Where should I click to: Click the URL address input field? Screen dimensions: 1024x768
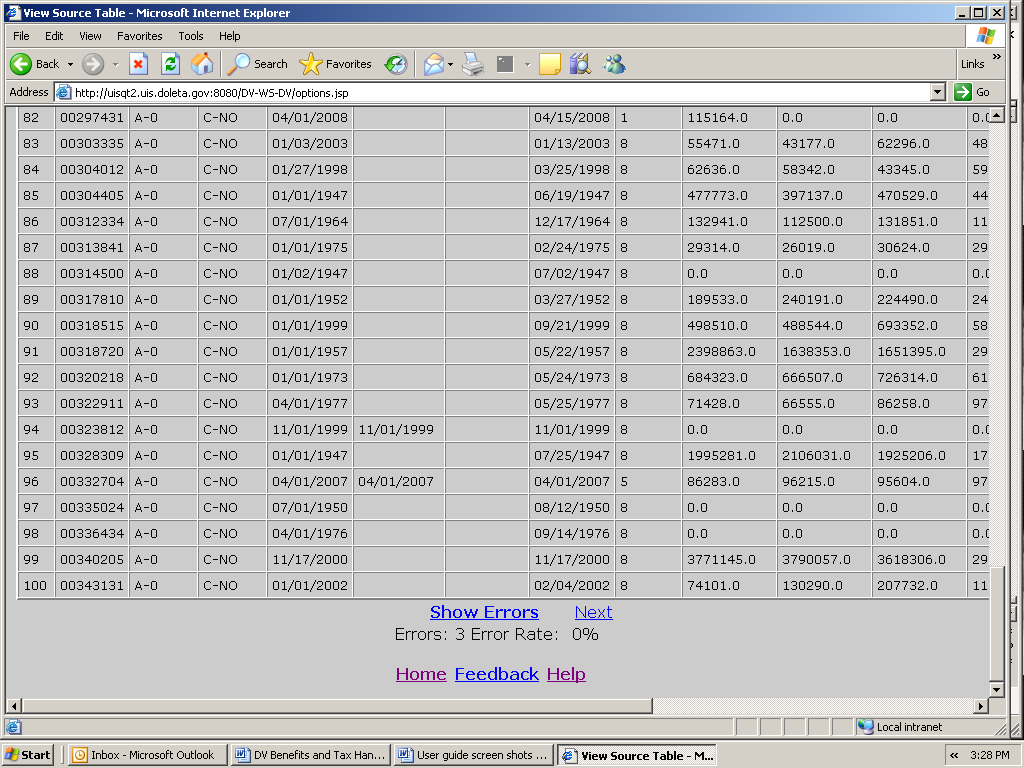tap(500, 92)
